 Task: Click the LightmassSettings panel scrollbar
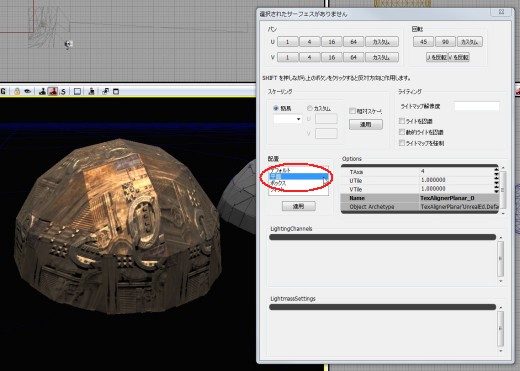coord(501,329)
